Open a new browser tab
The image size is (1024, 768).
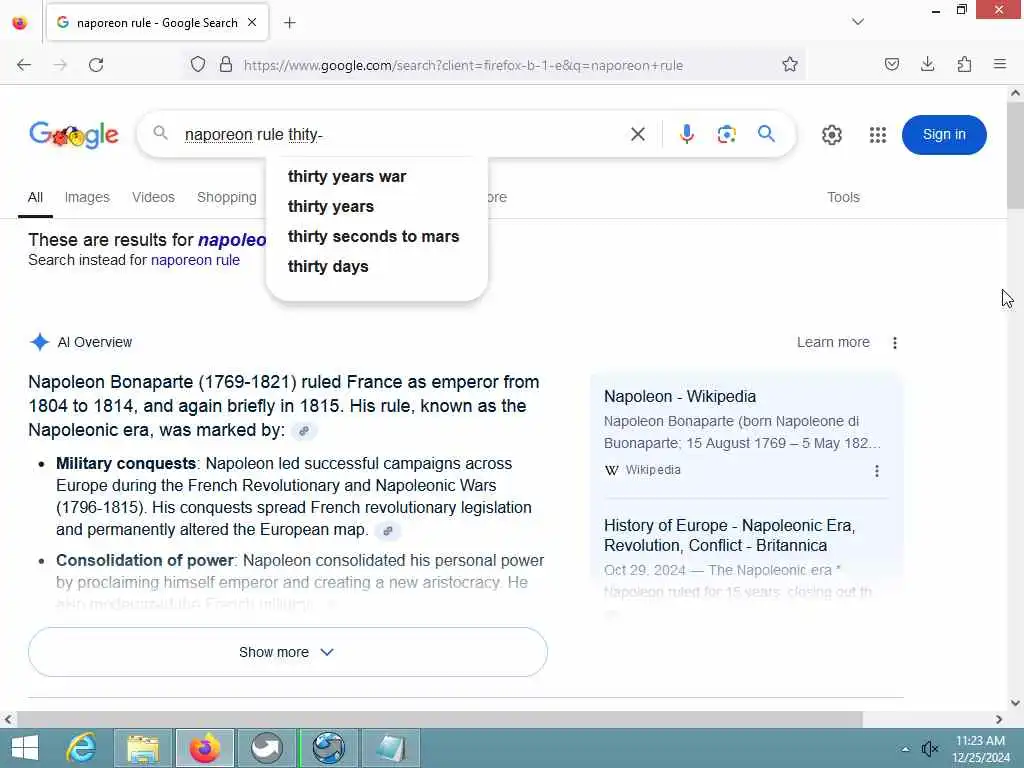[x=289, y=23]
